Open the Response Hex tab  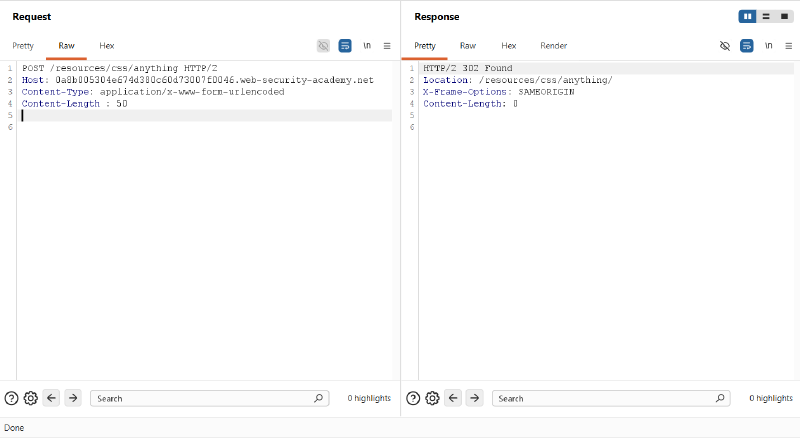pos(509,46)
